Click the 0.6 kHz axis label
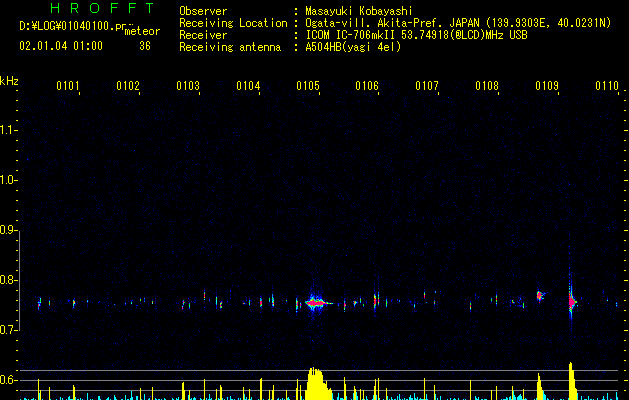629x400 pixels. [x=8, y=380]
